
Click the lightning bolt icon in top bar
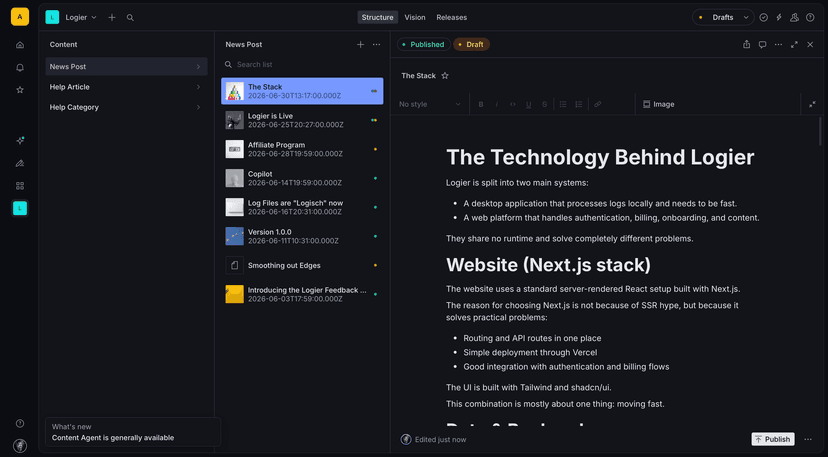[779, 17]
